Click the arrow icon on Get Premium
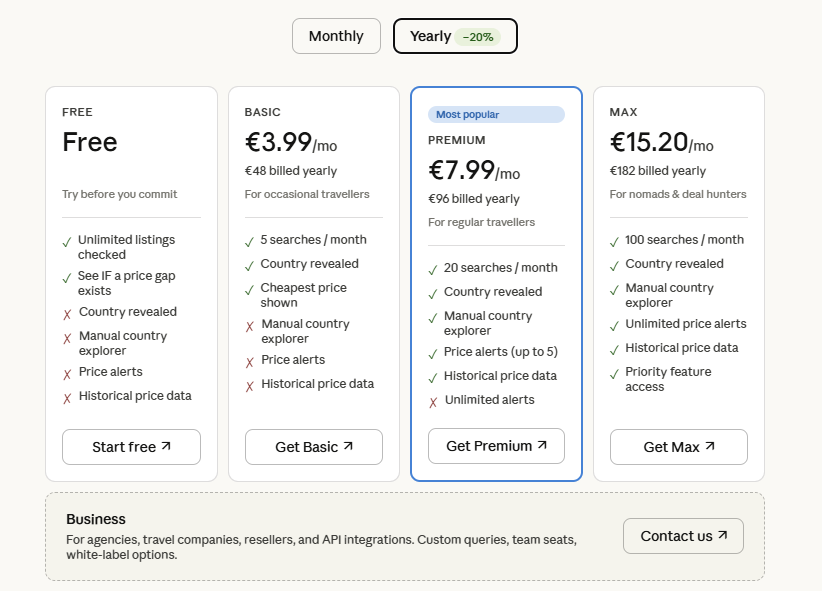 542,445
